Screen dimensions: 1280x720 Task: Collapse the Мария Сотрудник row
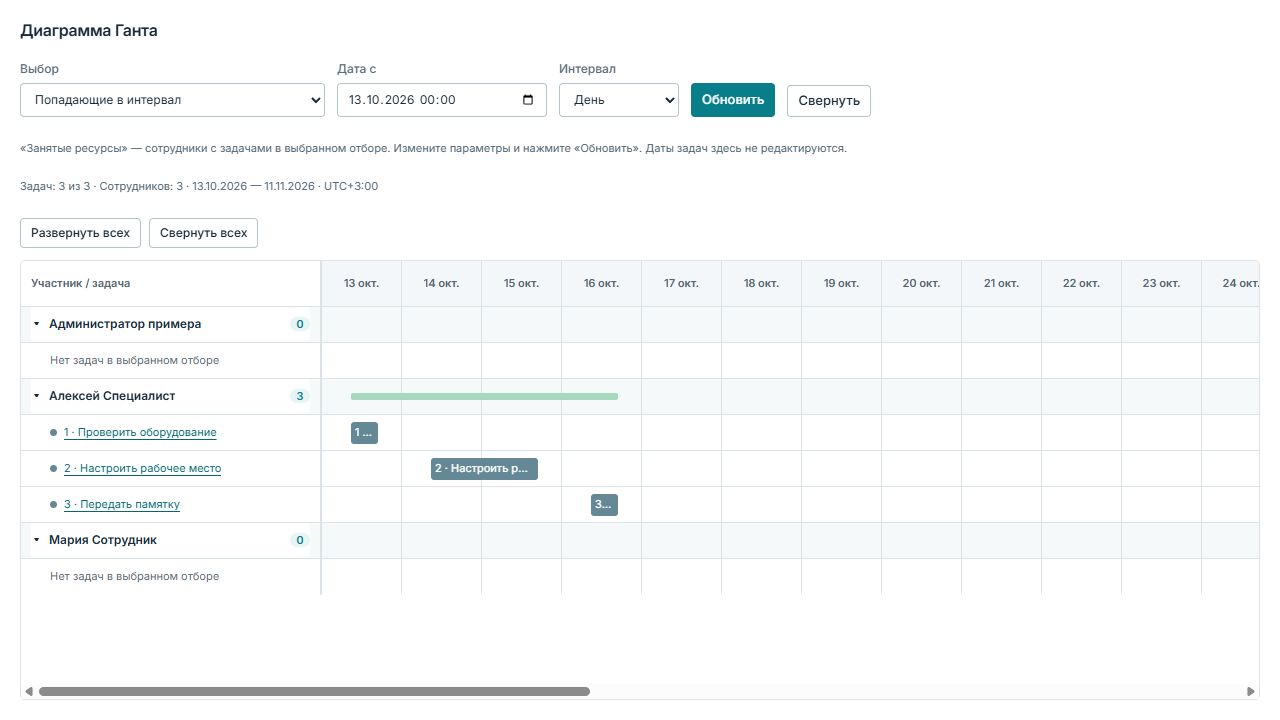(x=37, y=540)
